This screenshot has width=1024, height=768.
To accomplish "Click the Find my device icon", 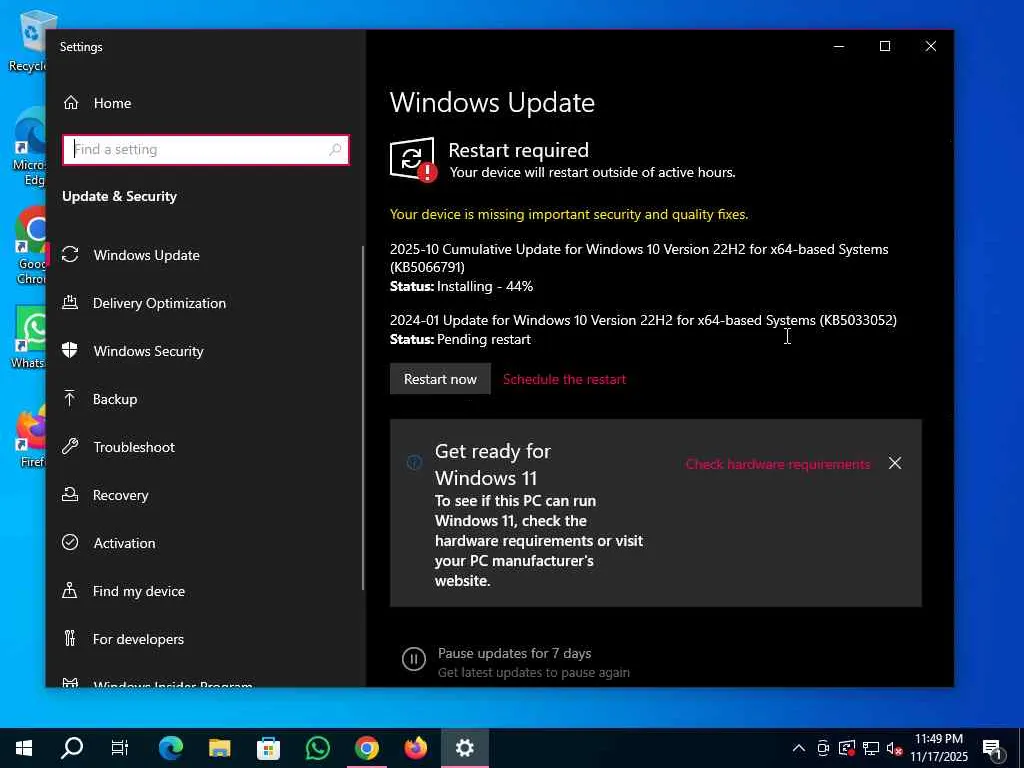I will [x=70, y=590].
